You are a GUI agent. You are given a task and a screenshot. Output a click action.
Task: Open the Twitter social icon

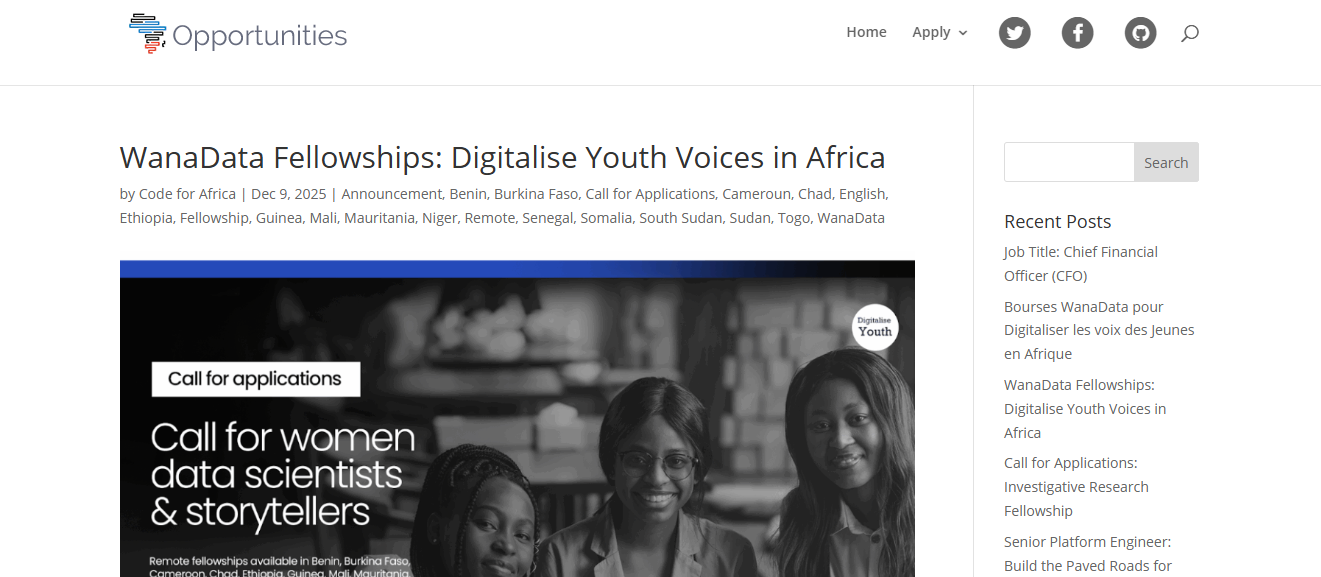click(x=1014, y=32)
